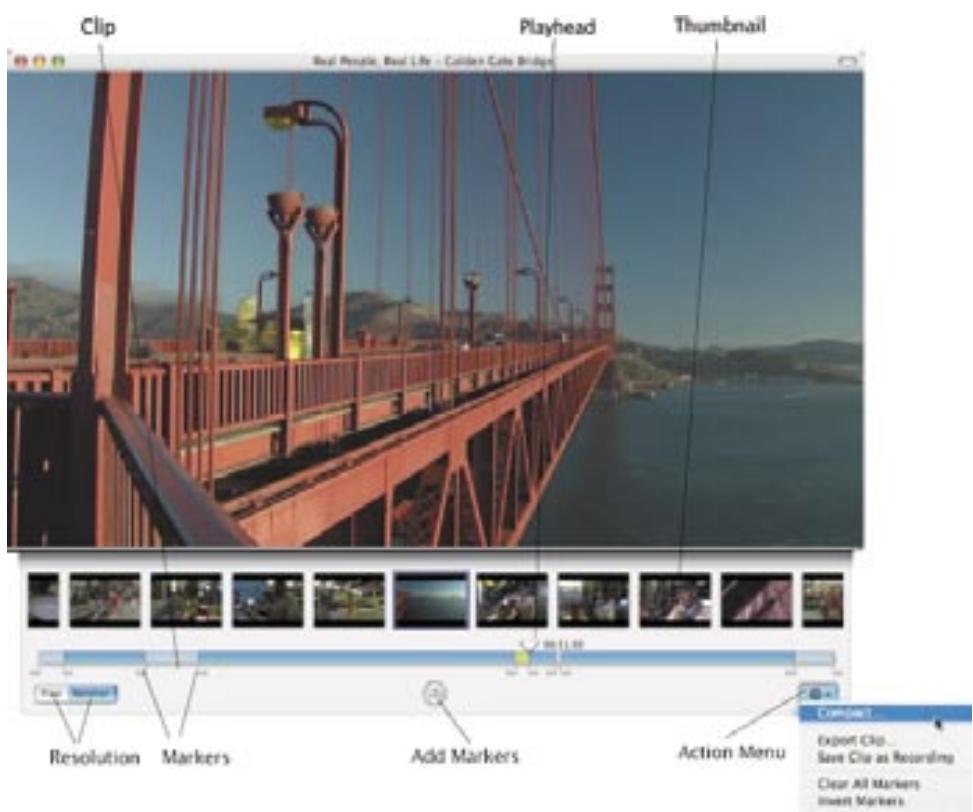
Task: Close the clip window with red button
Action: [21, 61]
